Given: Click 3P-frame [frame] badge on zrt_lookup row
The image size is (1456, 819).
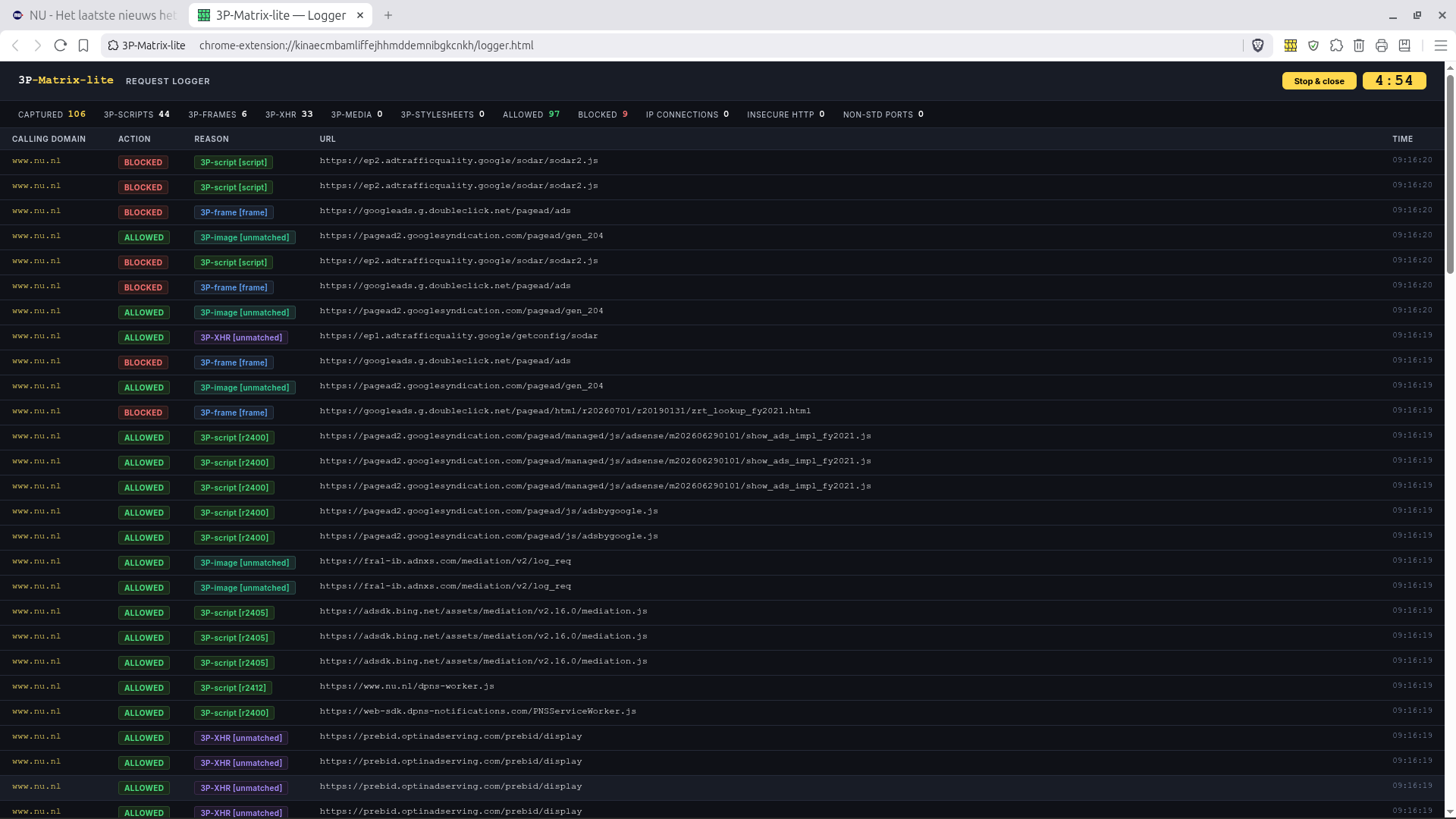Looking at the screenshot, I should 234,413.
